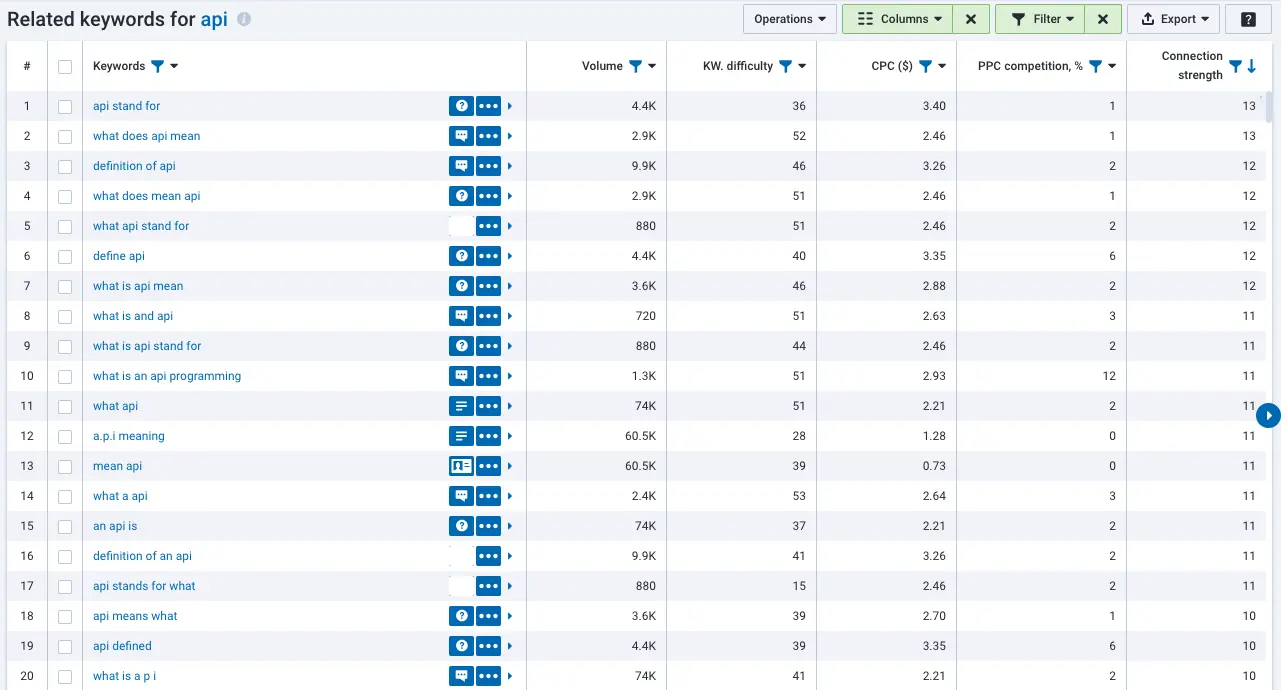Open the three-dots menu for what api stand for
Viewport: 1281px width, 690px height.
coord(488,226)
